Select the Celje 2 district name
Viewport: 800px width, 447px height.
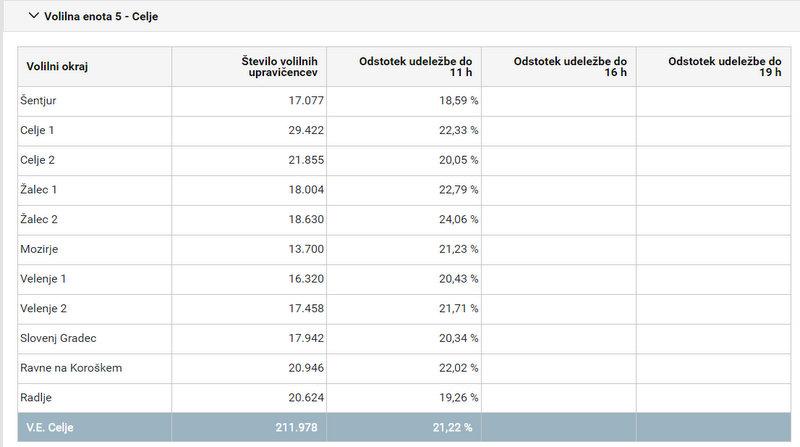click(37, 160)
